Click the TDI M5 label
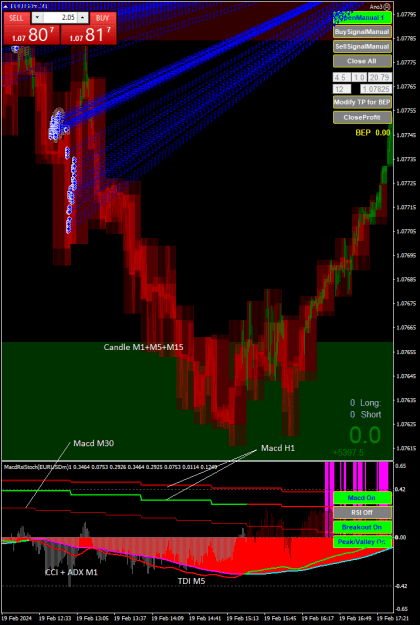 (x=191, y=581)
